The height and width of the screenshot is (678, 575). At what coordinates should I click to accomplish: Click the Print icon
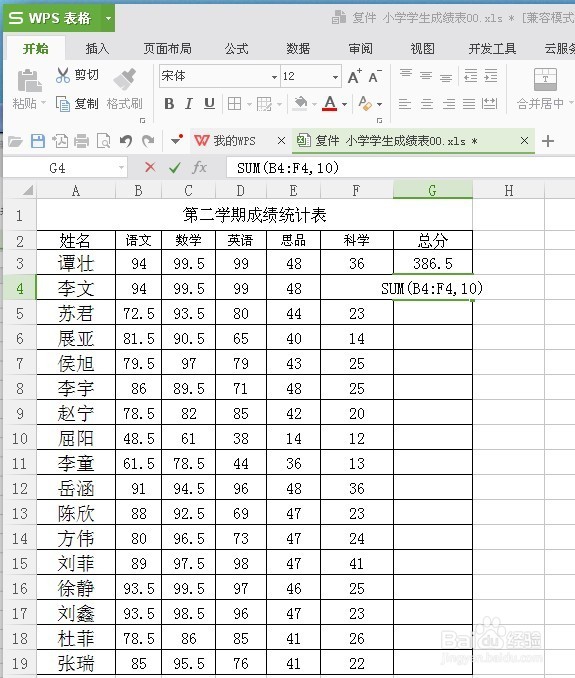[81, 141]
